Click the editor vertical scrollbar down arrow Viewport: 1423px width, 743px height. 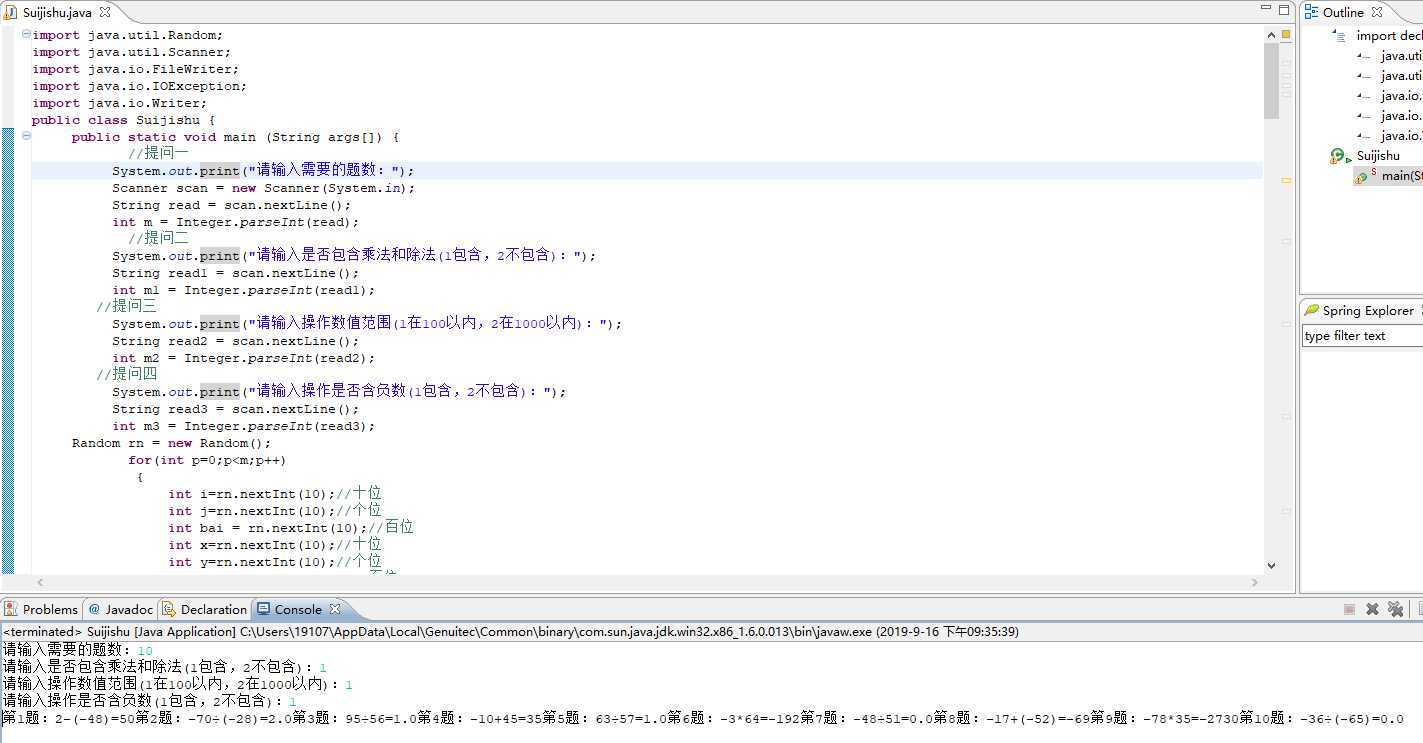(1271, 566)
